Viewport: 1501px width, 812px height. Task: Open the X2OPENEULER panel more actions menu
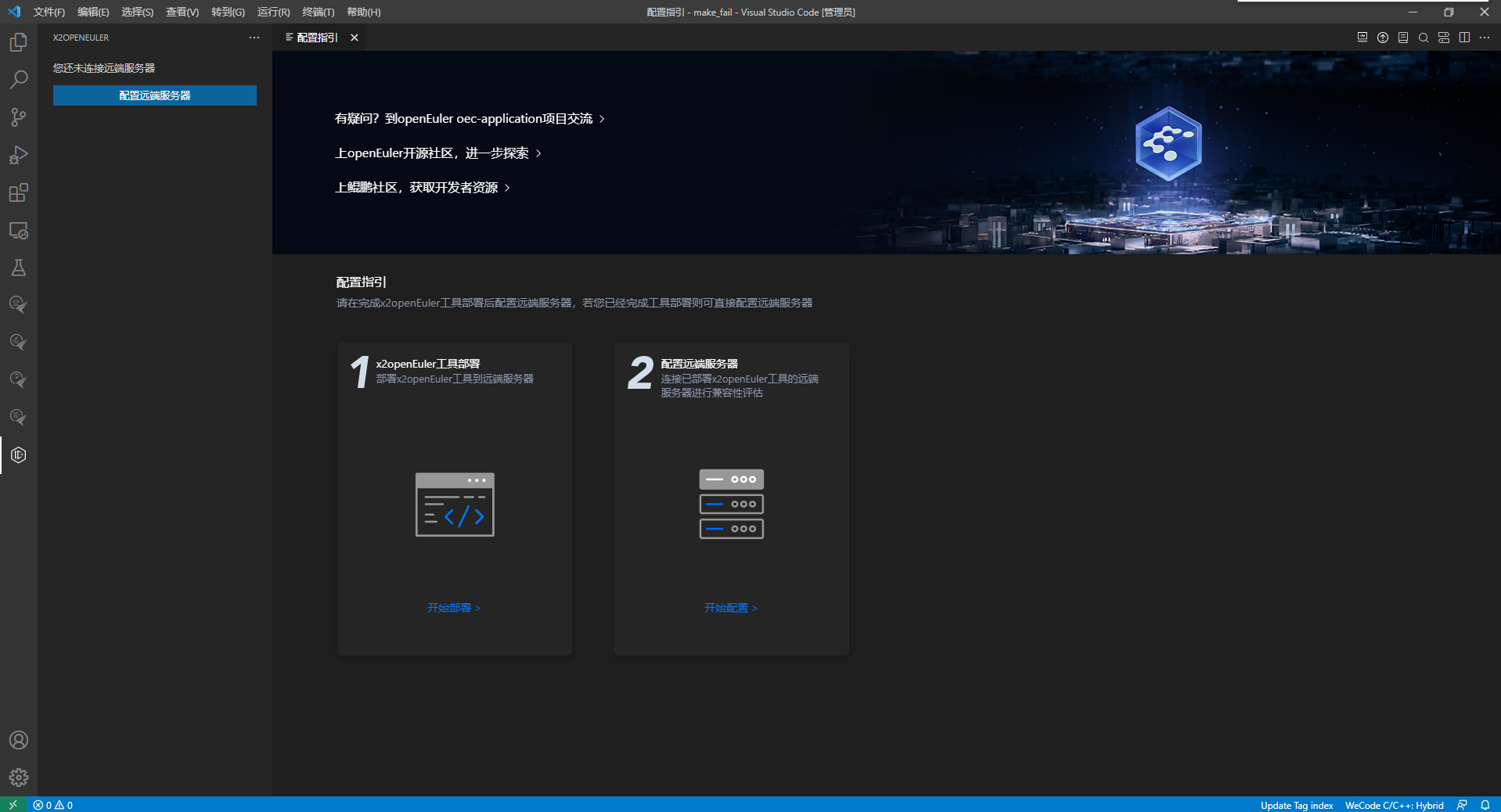point(254,38)
